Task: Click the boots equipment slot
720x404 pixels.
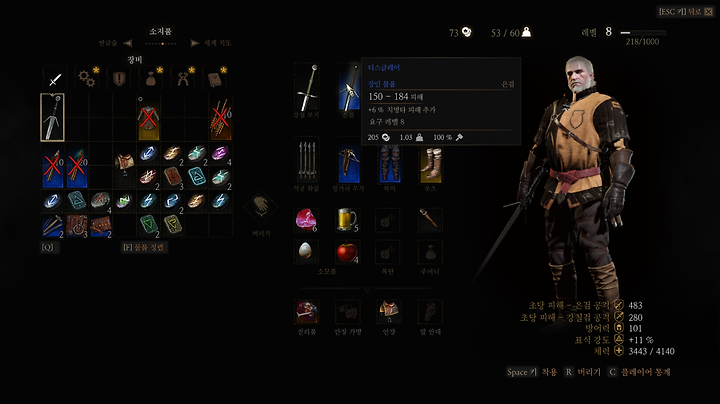Action: click(x=431, y=163)
